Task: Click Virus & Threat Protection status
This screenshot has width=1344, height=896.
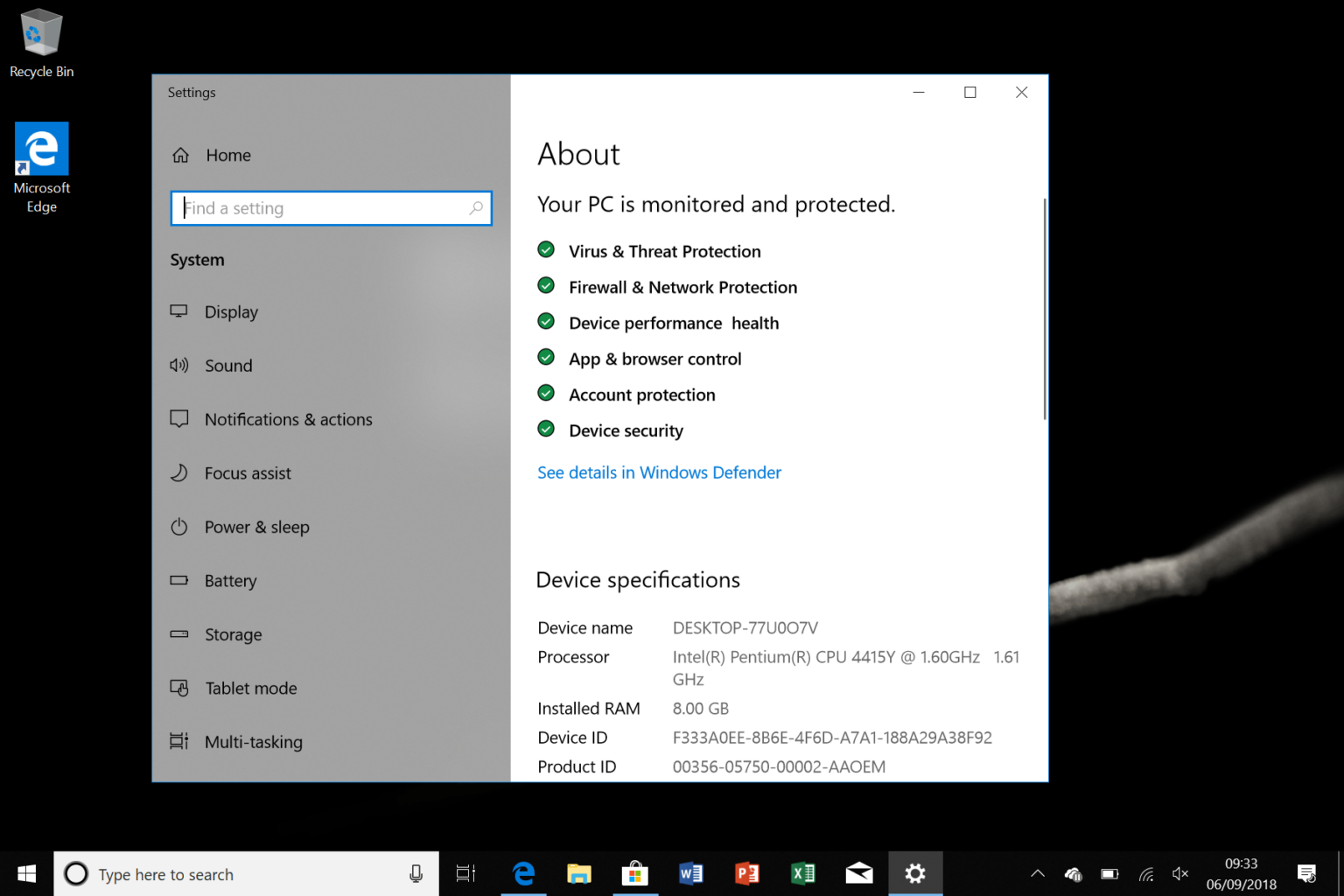Action: point(664,252)
